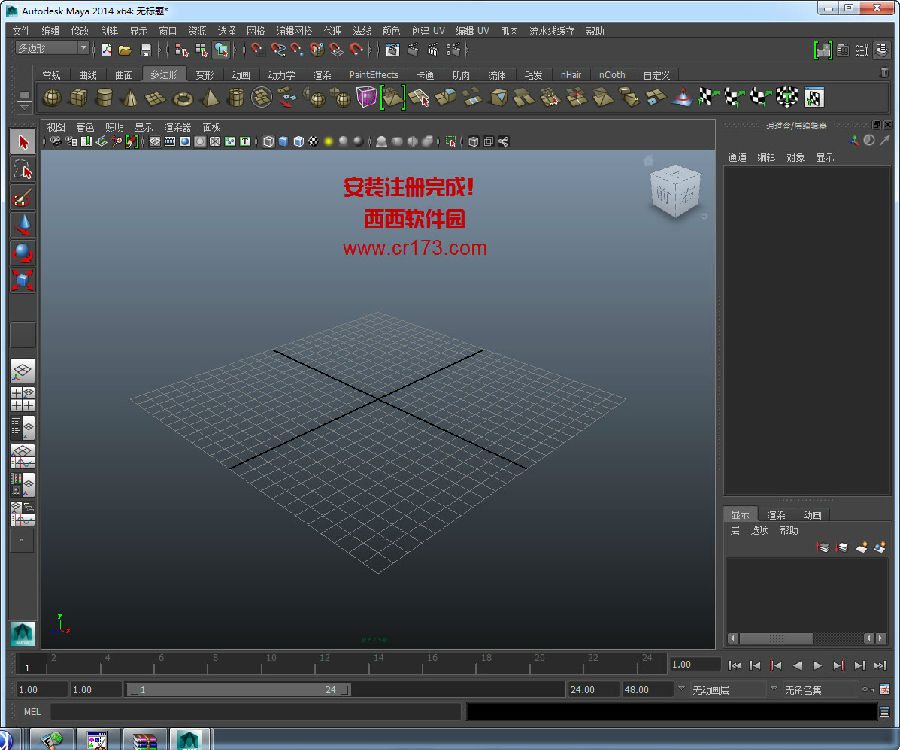Activate the Move tool in the toolbox
The width and height of the screenshot is (900, 750).
coord(23,225)
